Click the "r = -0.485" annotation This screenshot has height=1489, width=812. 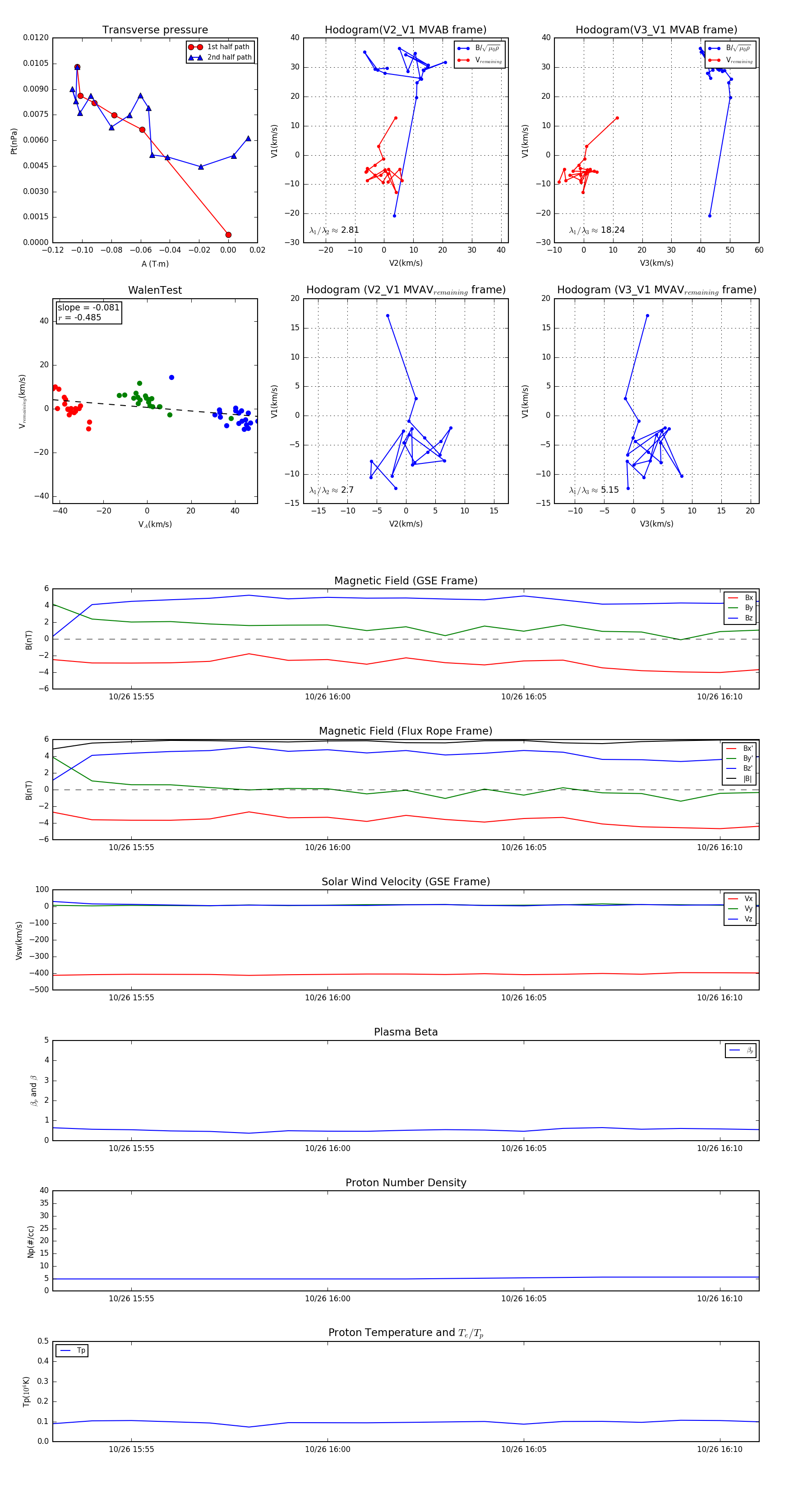coord(79,318)
